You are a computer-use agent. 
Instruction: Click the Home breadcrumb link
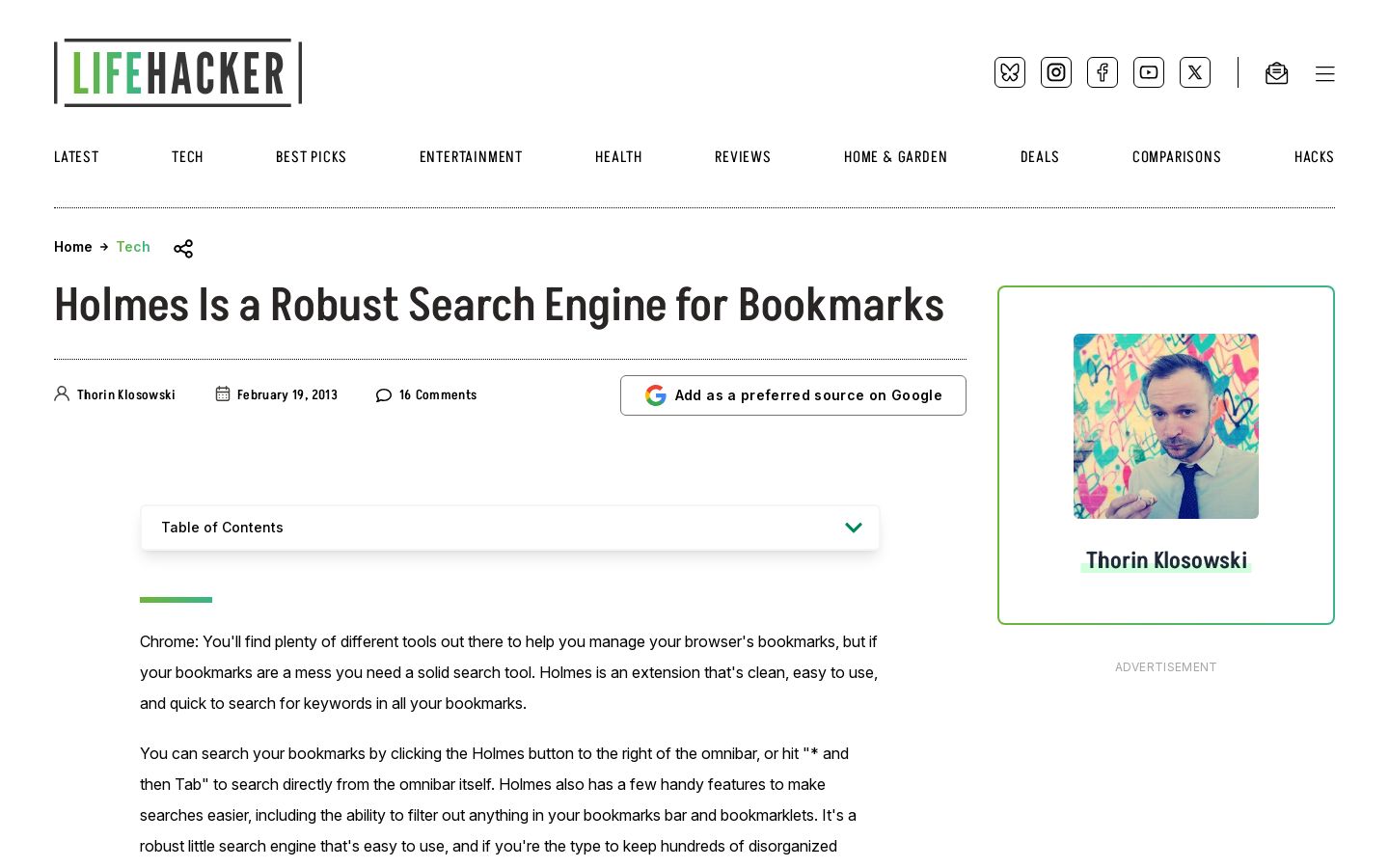tap(73, 247)
